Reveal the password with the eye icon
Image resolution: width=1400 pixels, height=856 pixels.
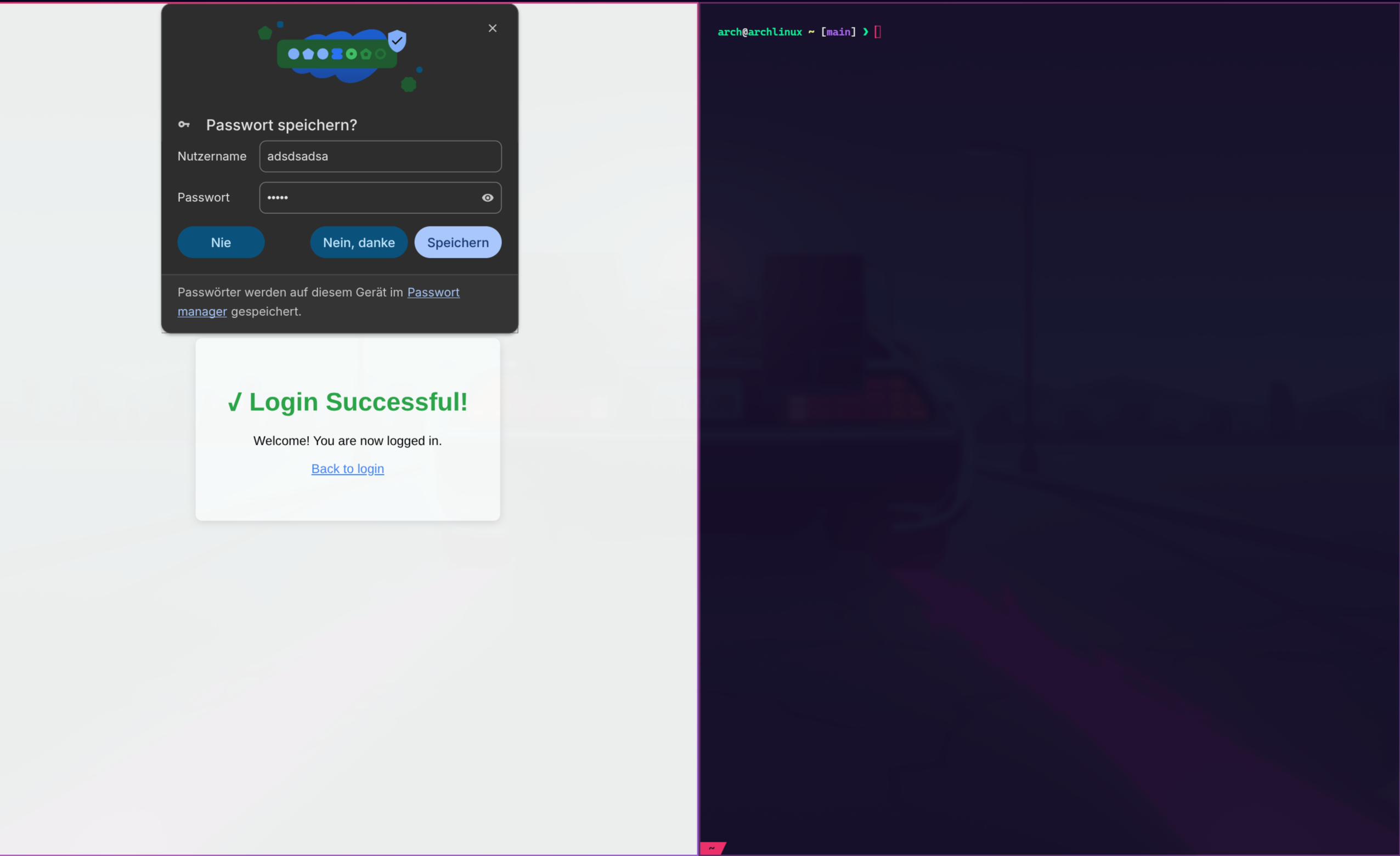tap(488, 197)
